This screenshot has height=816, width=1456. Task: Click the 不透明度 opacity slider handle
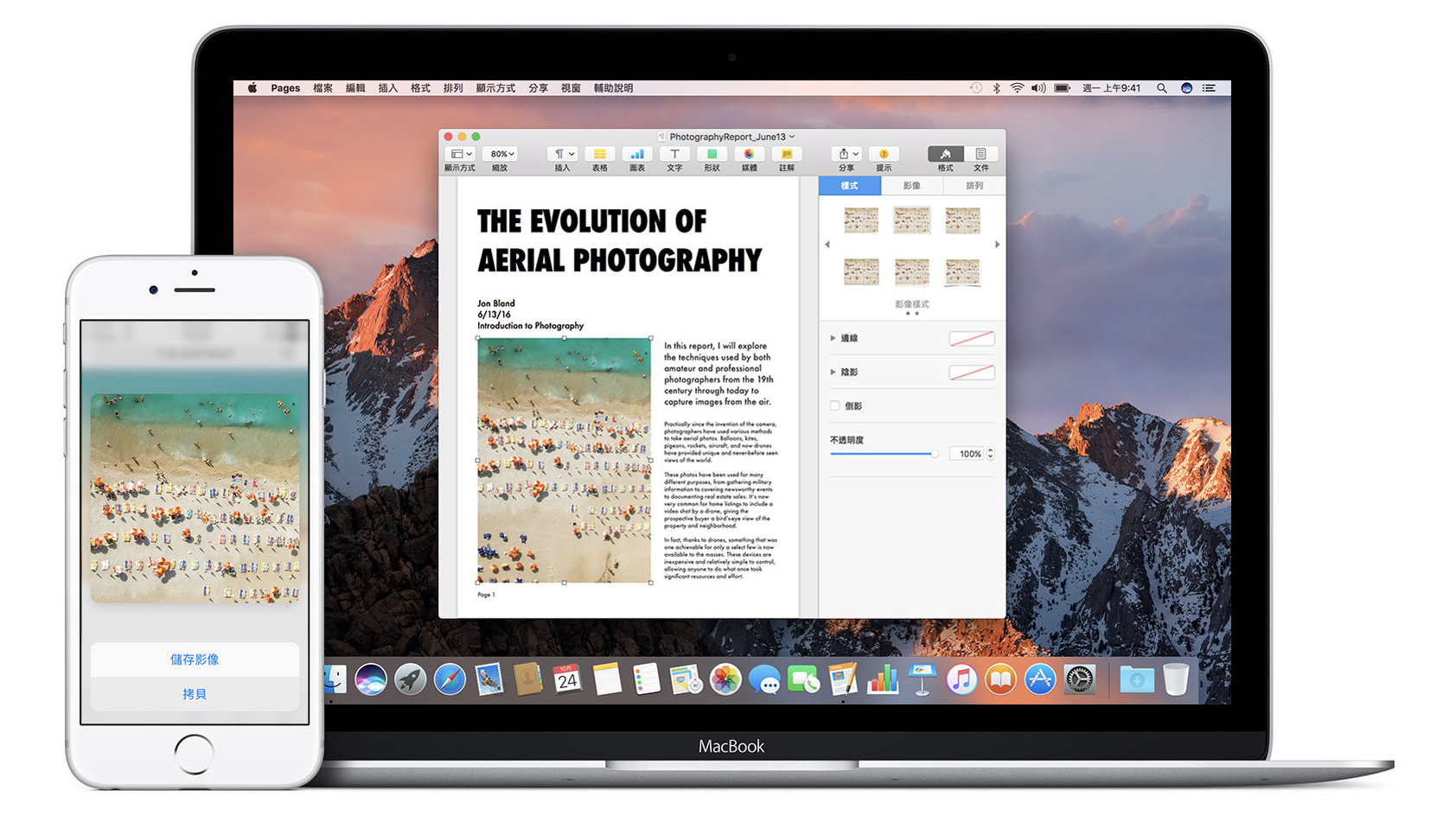pos(935,454)
